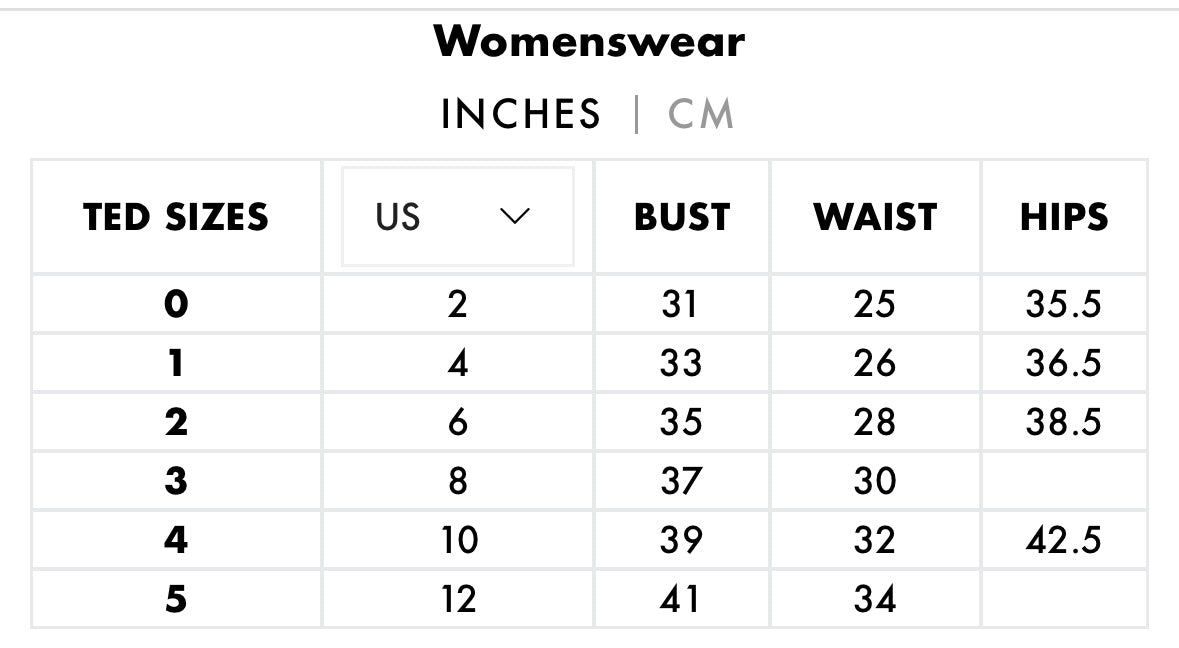This screenshot has width=1179, height=648.
Task: Select the TED SIZES column header
Action: click(x=176, y=217)
